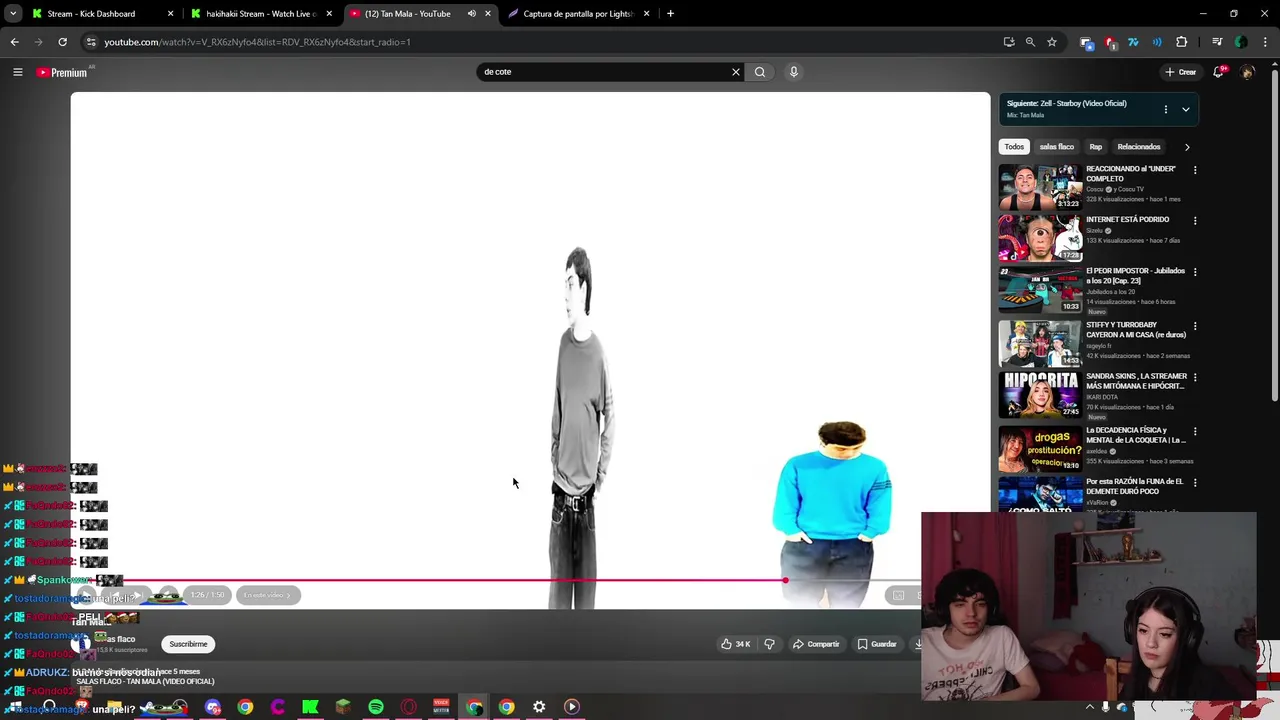The height and width of the screenshot is (720, 1280).
Task: Open the media control playlist icon
Action: coord(1217,42)
